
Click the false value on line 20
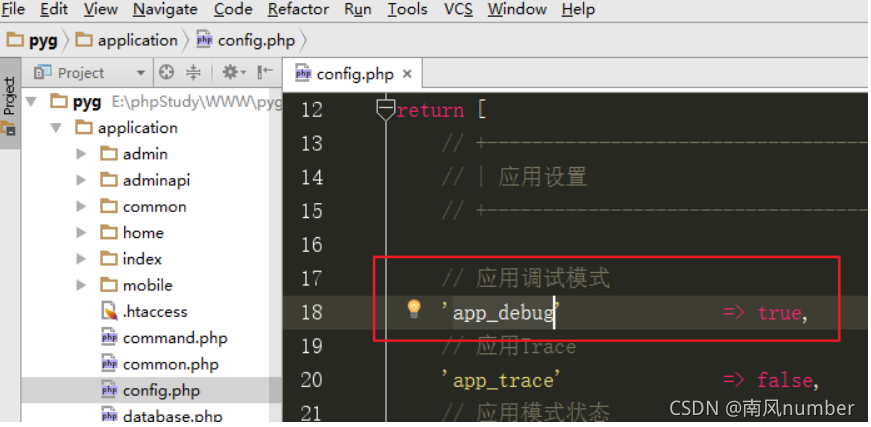pos(784,380)
